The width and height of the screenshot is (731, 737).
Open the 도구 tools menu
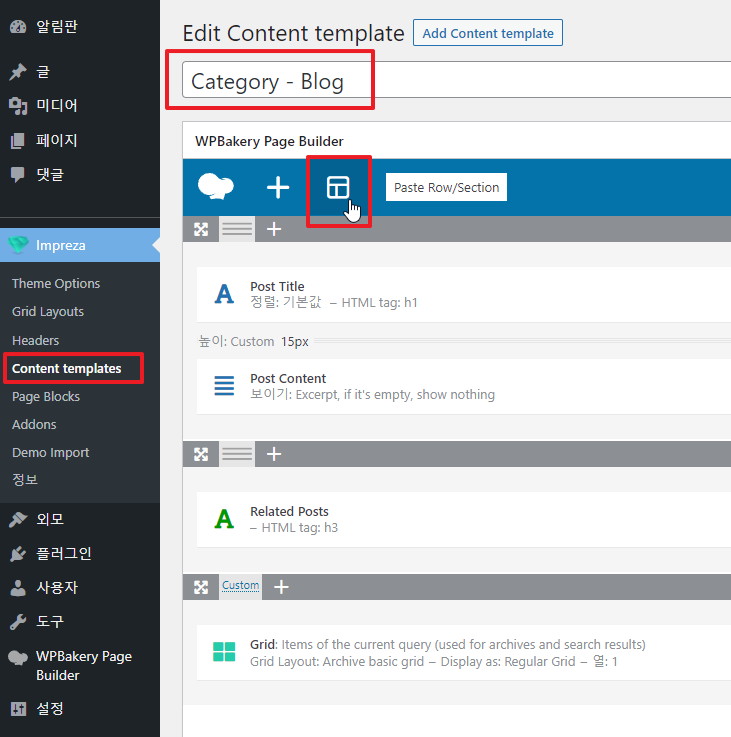[x=80, y=622]
